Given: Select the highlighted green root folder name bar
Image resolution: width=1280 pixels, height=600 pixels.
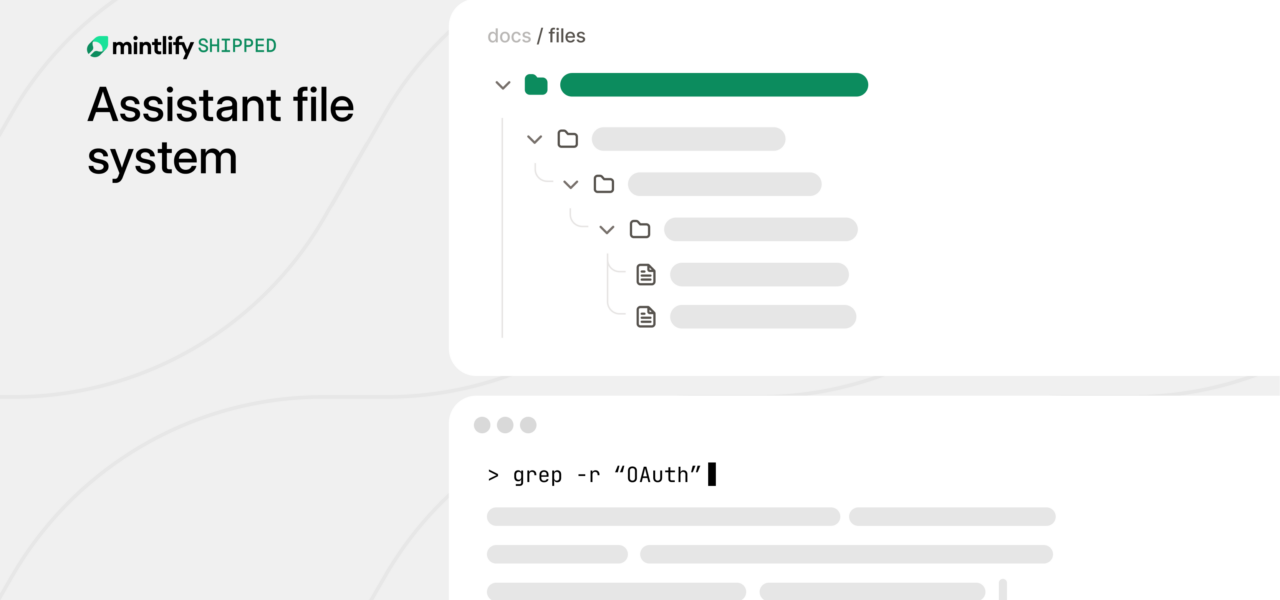Looking at the screenshot, I should tap(713, 85).
